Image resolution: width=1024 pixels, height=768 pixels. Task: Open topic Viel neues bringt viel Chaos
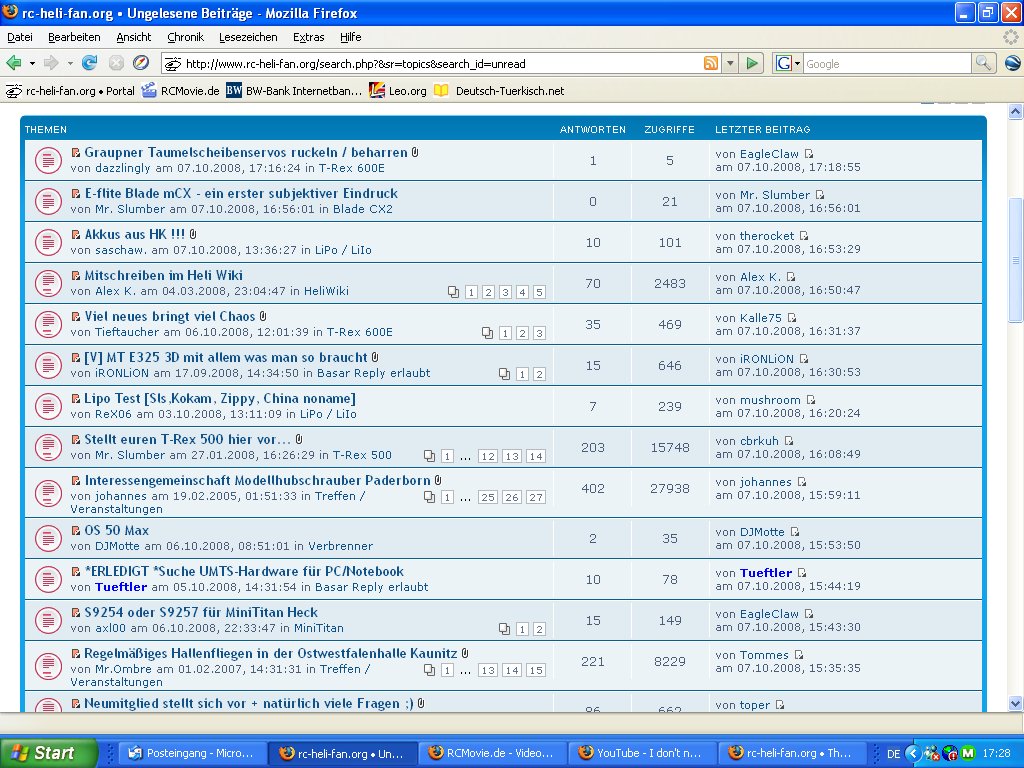pos(170,317)
